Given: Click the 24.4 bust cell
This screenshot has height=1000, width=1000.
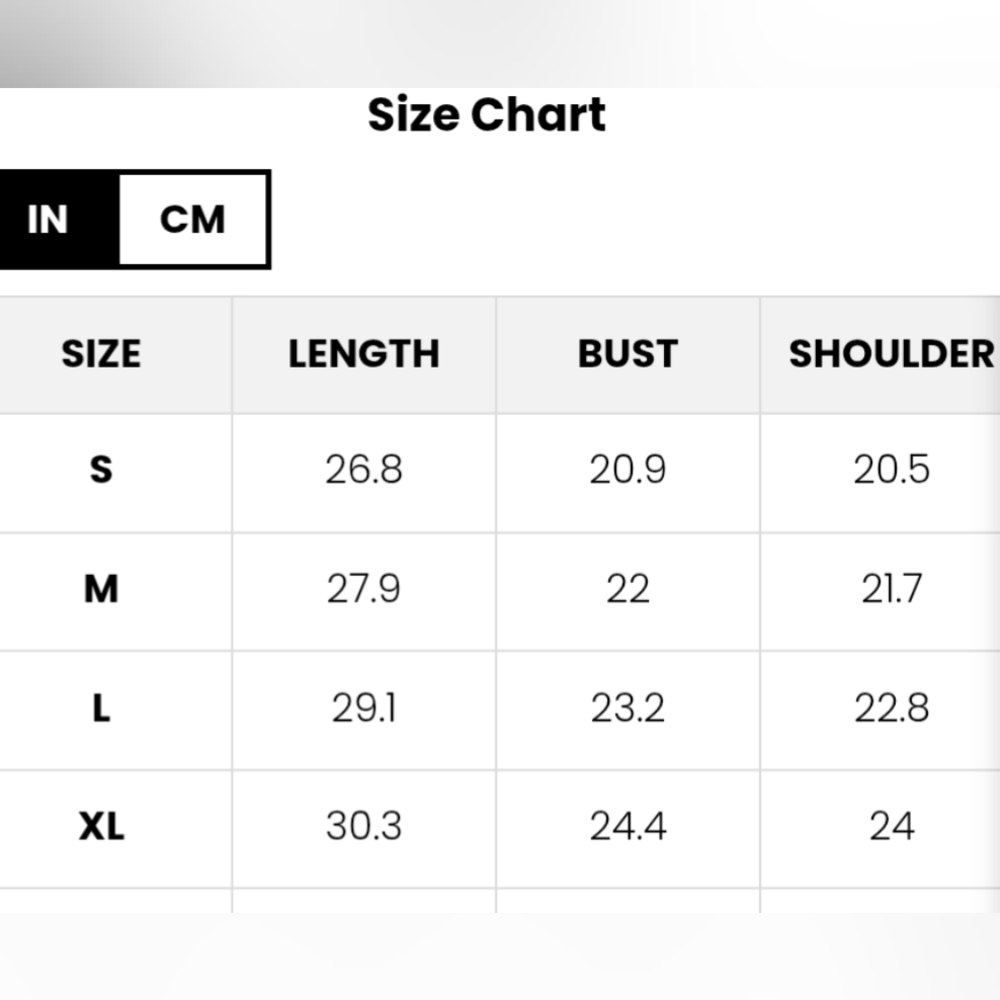Looking at the screenshot, I should pyautogui.click(x=628, y=827).
